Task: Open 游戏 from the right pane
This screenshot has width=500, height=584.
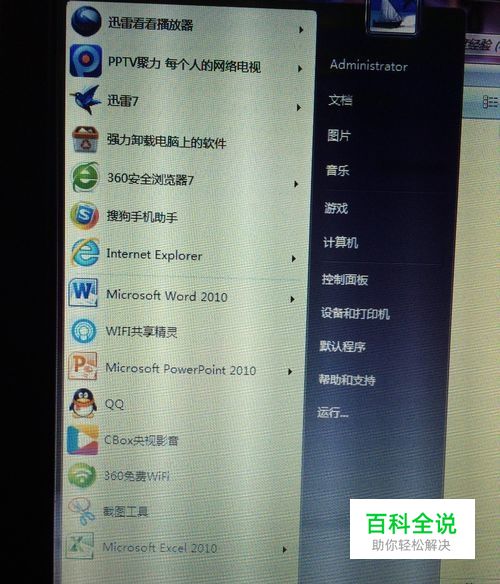Action: 336,208
